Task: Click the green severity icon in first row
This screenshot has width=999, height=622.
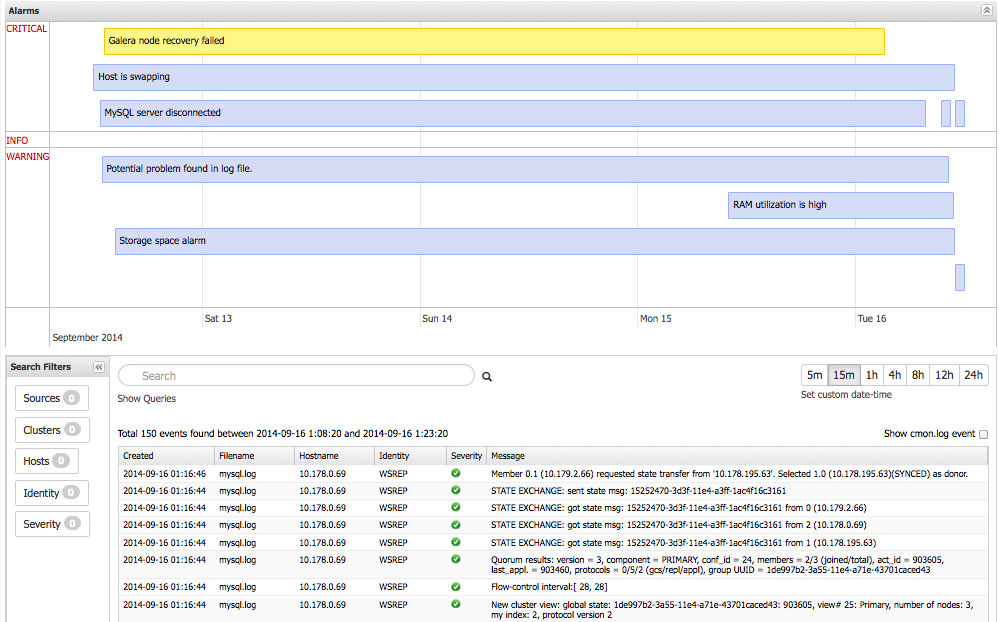Action: coord(456,473)
